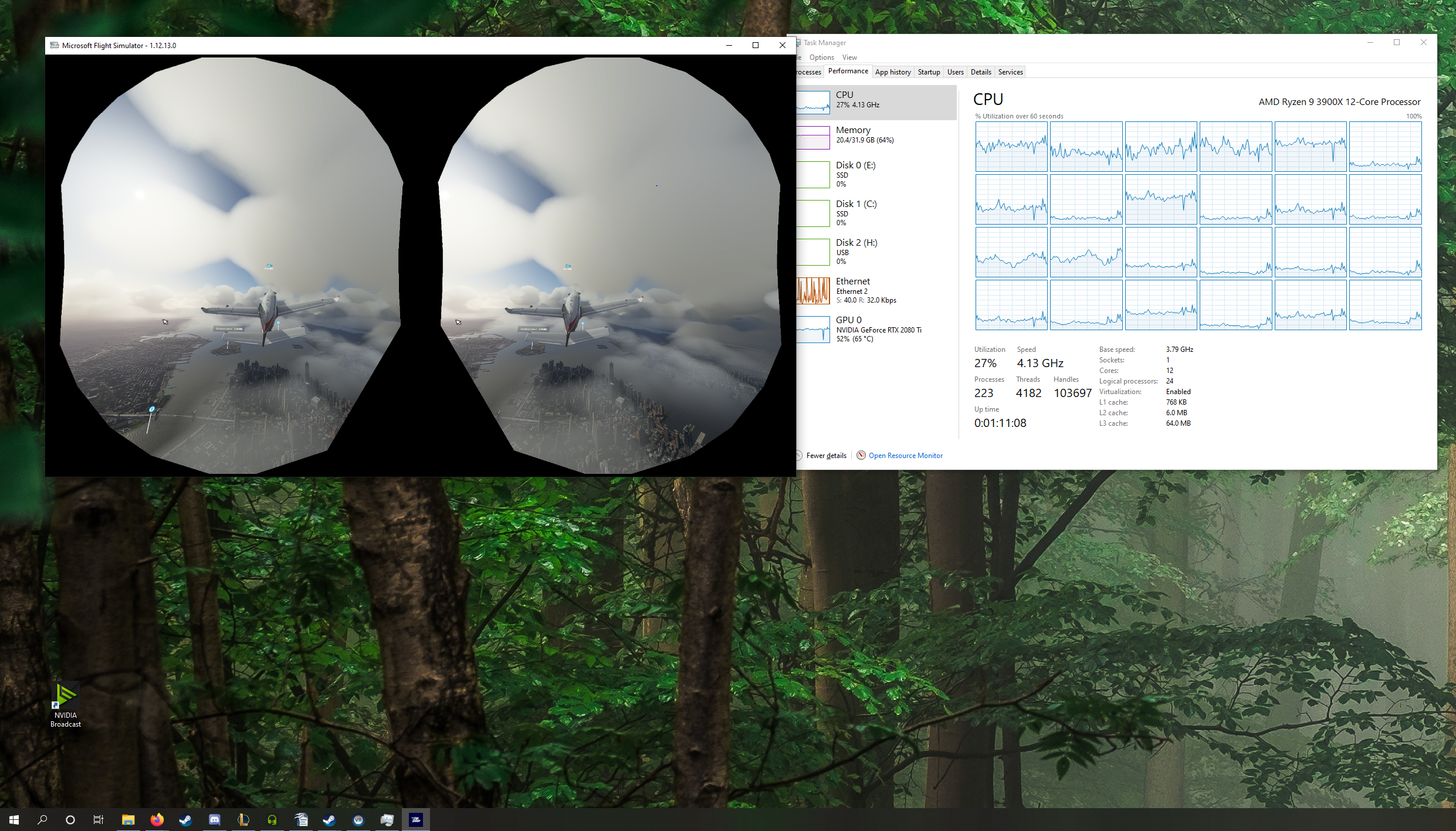Open Firefox from the taskbar
Viewport: 1456px width, 831px height.
point(157,820)
